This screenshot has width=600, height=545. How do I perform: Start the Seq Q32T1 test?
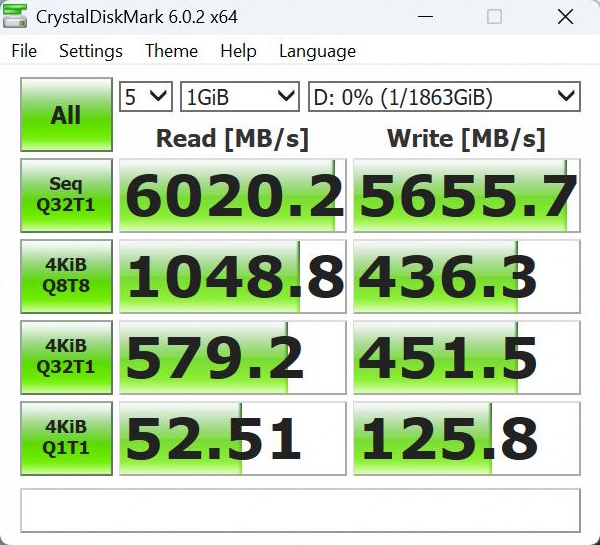point(66,196)
